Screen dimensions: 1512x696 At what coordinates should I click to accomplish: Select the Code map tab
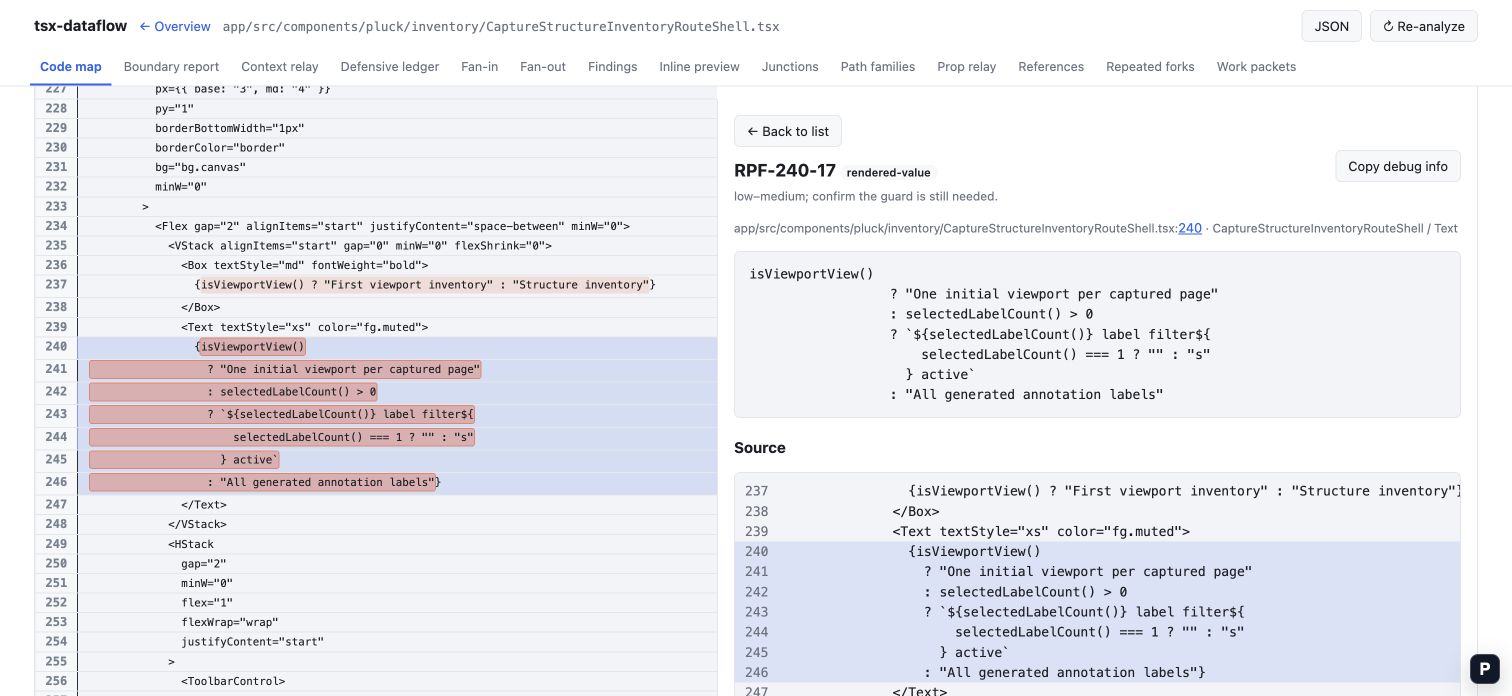tap(71, 66)
